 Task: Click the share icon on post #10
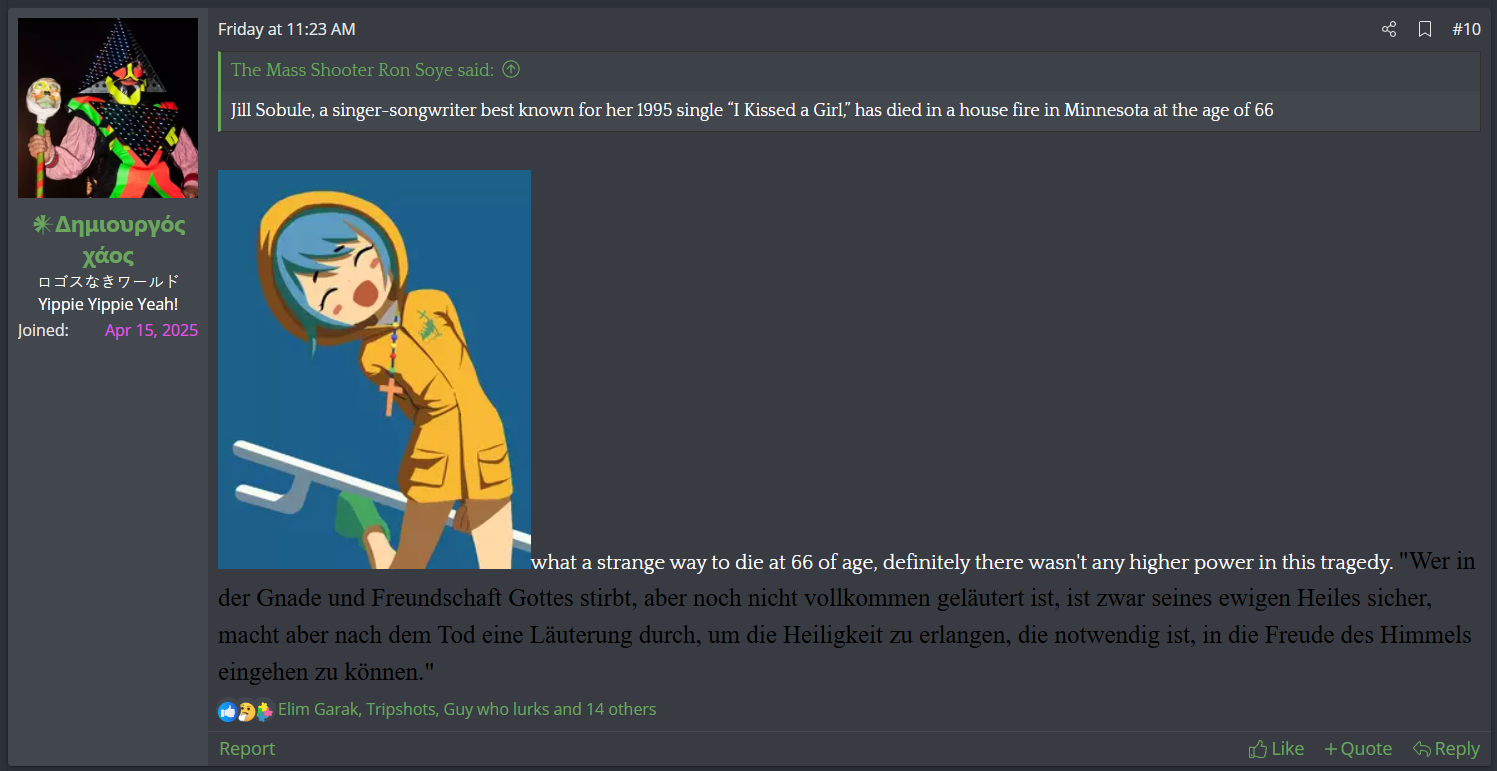(1389, 29)
